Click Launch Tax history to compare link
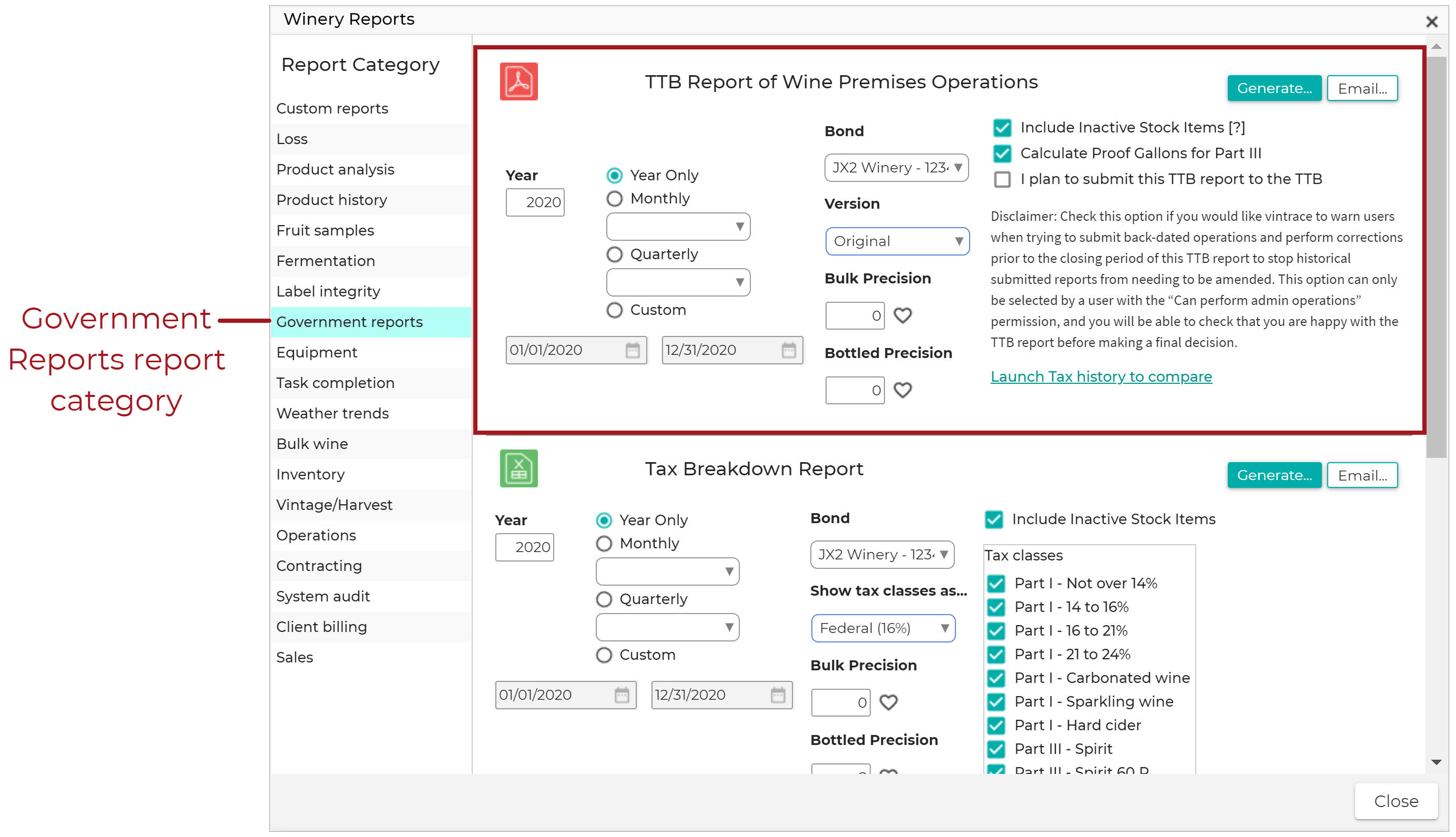 (x=1101, y=376)
